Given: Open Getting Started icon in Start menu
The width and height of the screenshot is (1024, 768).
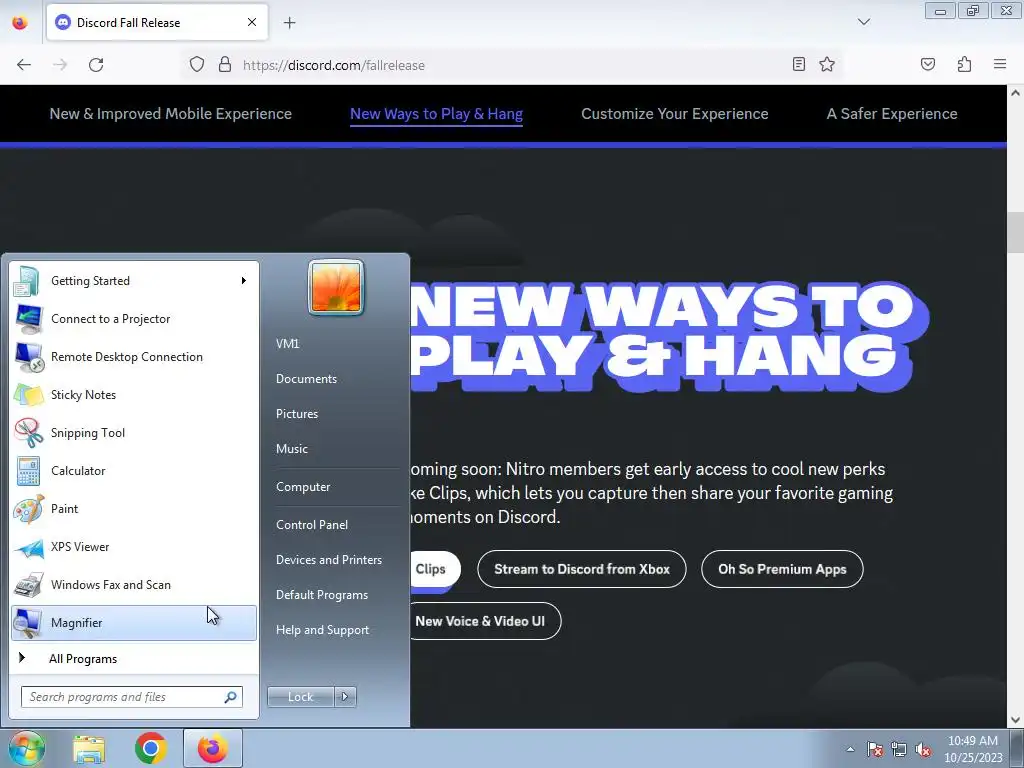Looking at the screenshot, I should point(27,281).
